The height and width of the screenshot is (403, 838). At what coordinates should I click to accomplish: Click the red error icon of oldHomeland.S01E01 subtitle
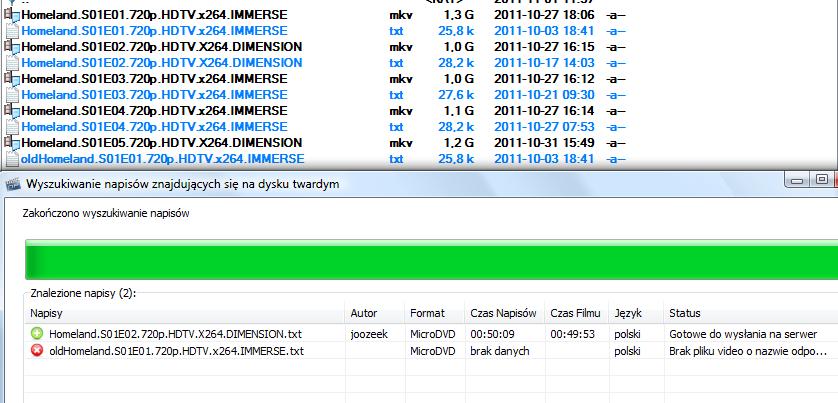coord(37,351)
